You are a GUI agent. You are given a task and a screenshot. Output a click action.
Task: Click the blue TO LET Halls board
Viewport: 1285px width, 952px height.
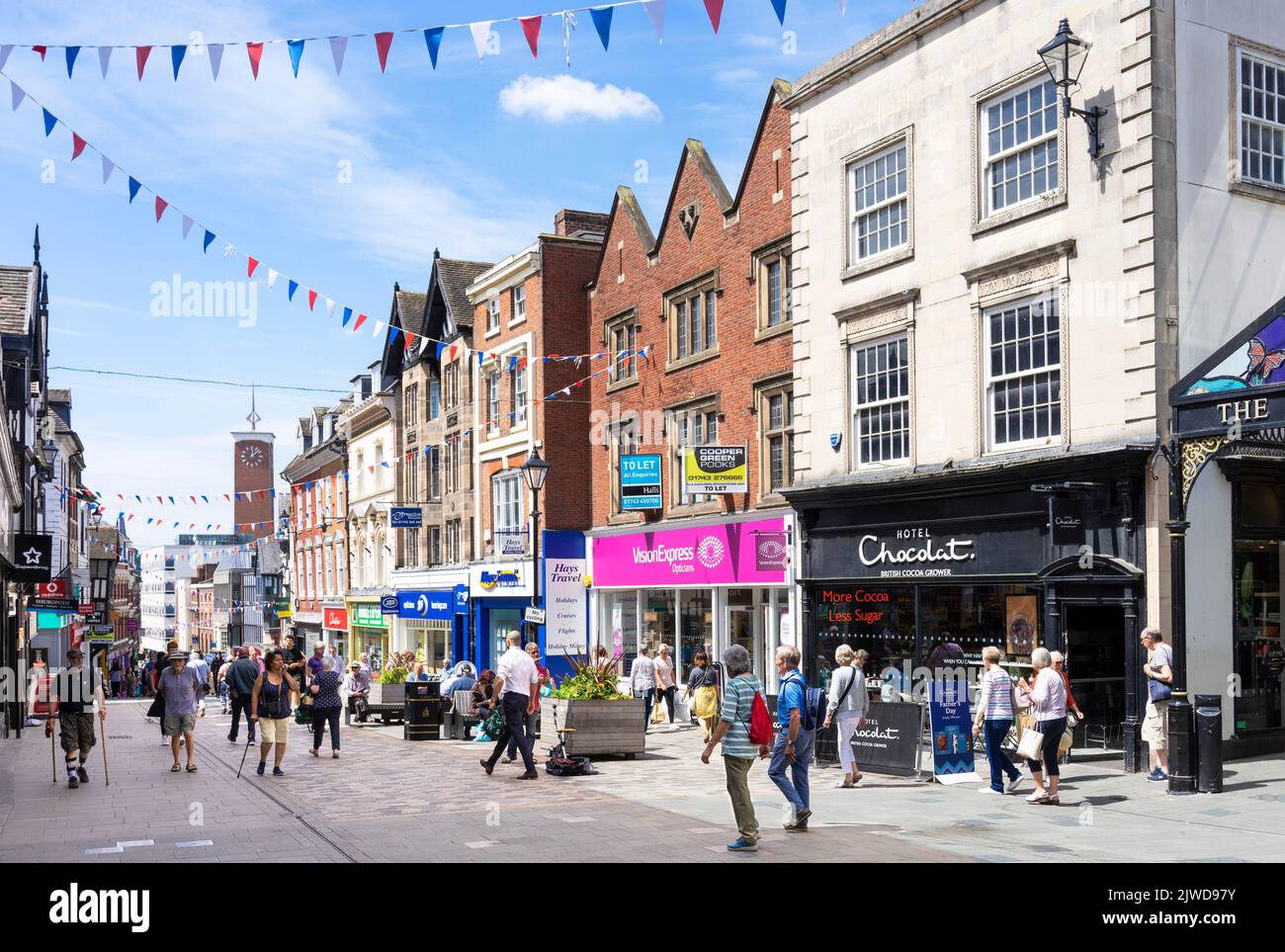[640, 482]
